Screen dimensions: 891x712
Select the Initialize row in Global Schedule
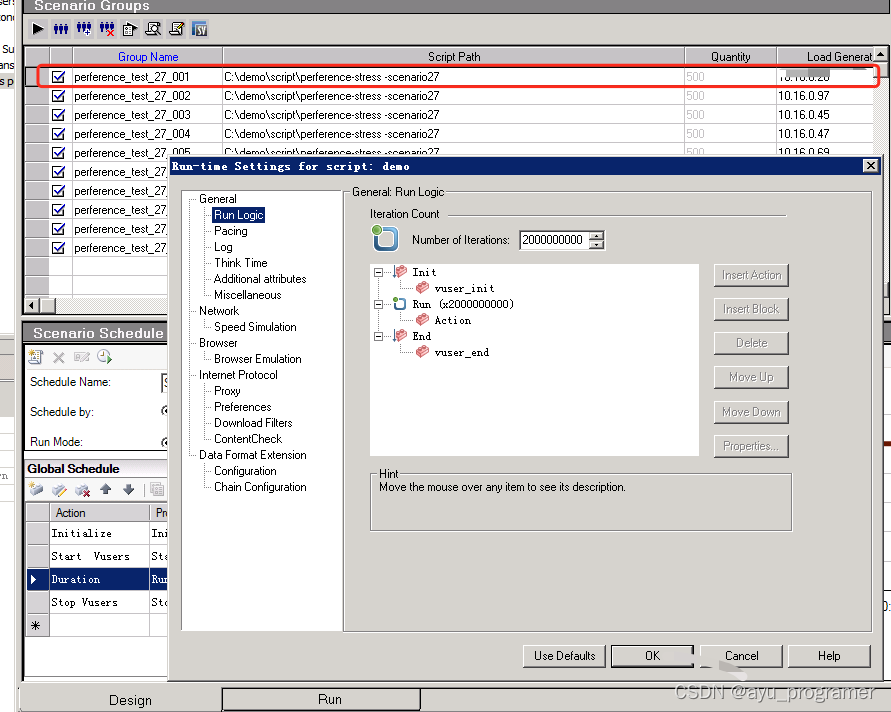[x=97, y=533]
